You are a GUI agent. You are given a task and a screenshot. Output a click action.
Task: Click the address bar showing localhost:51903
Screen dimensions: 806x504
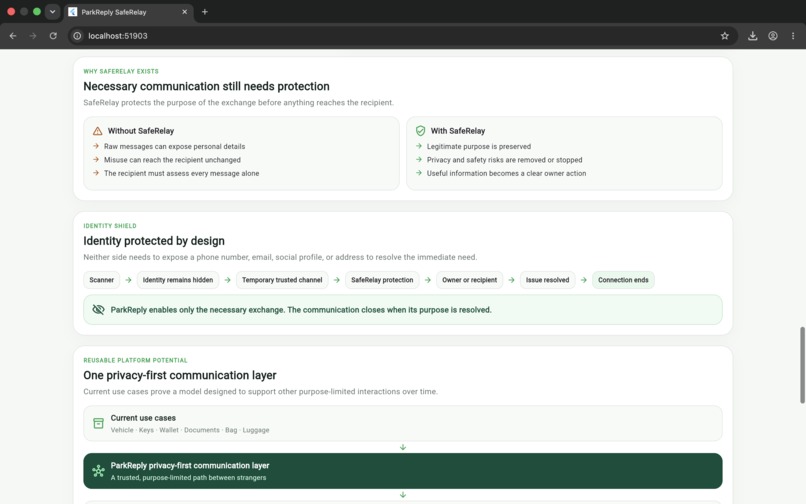401,36
